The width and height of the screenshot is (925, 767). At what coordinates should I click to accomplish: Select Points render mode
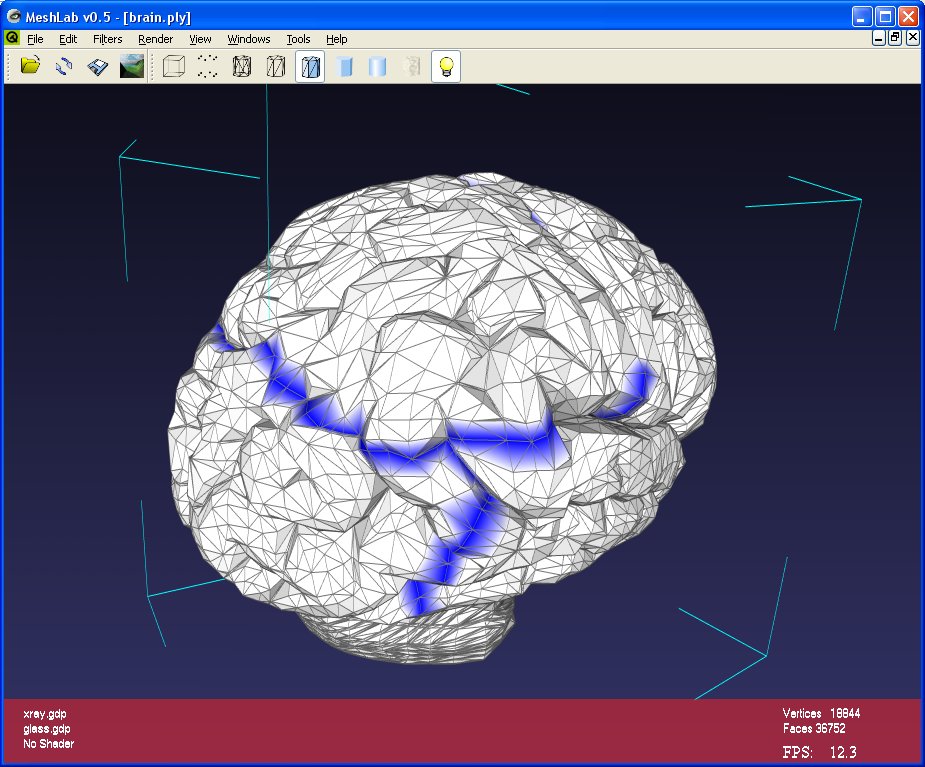pos(208,67)
